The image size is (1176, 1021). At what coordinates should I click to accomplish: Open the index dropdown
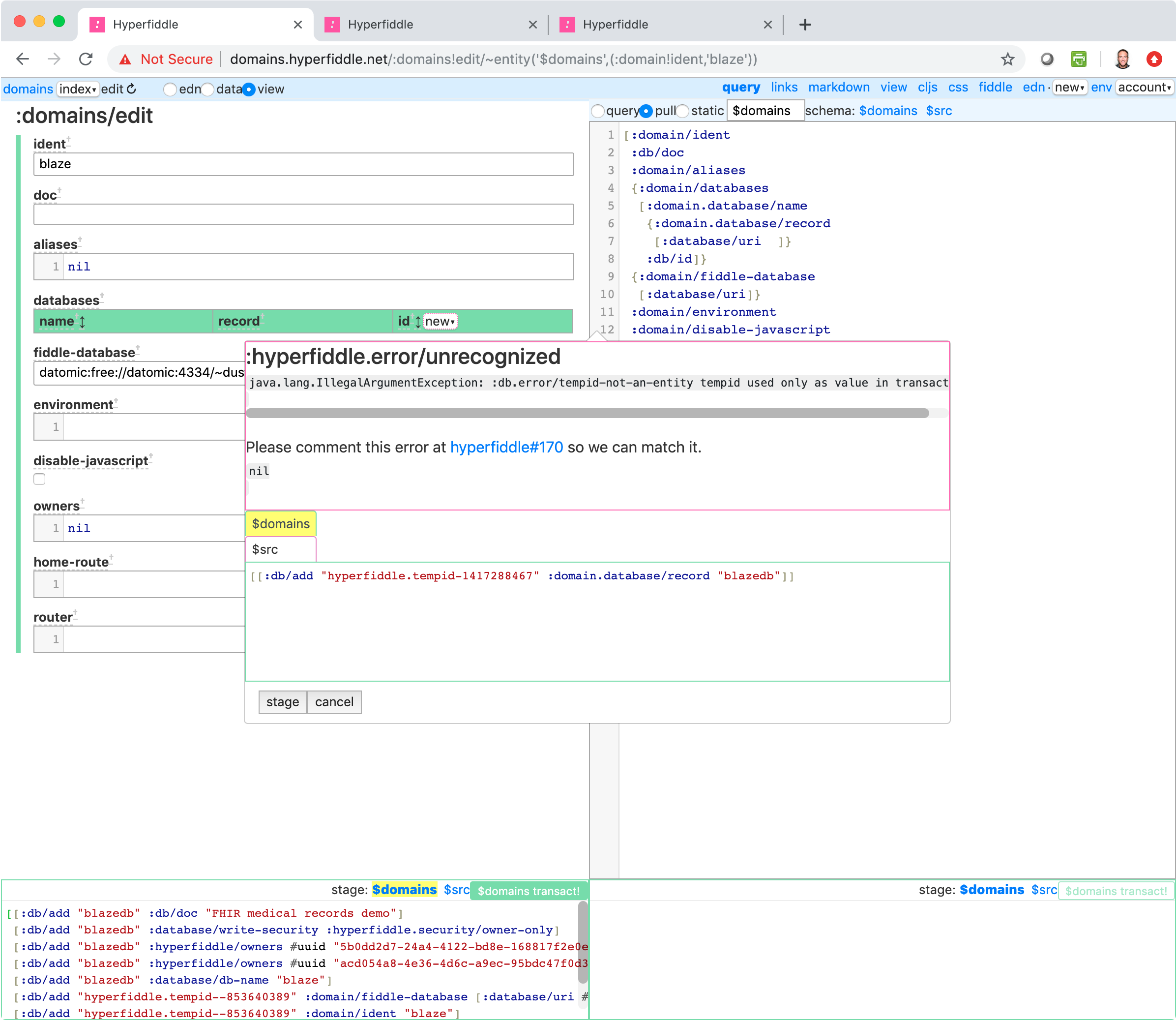[x=78, y=90]
